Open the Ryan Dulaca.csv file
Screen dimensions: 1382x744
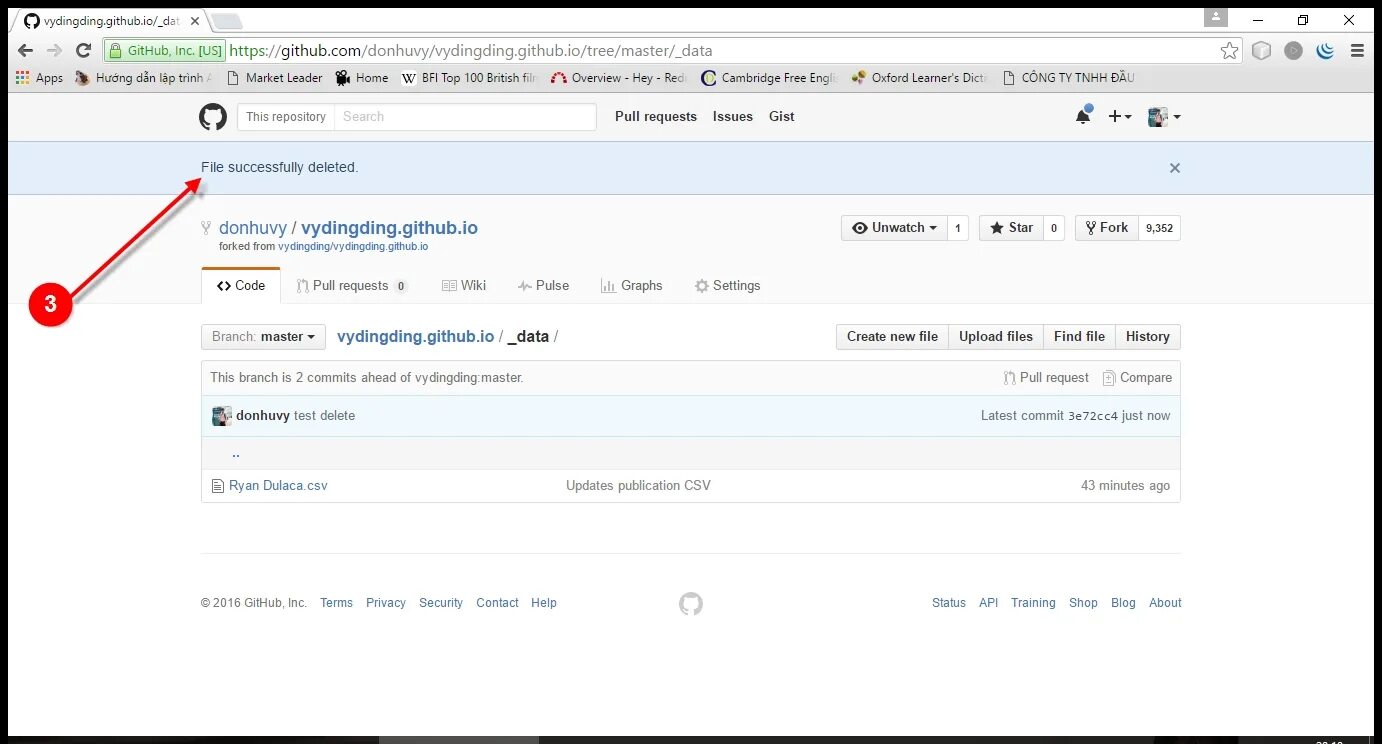(278, 486)
